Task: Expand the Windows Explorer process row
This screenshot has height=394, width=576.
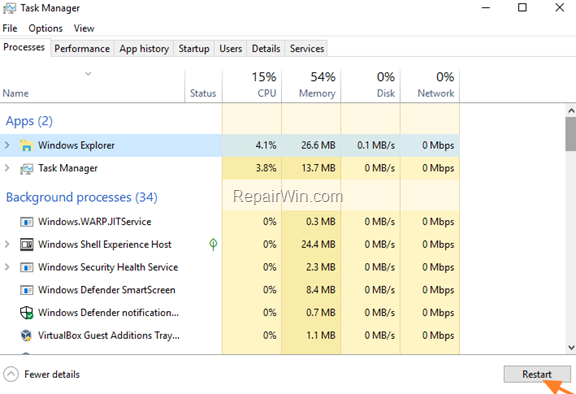Action: pyautogui.click(x=7, y=145)
